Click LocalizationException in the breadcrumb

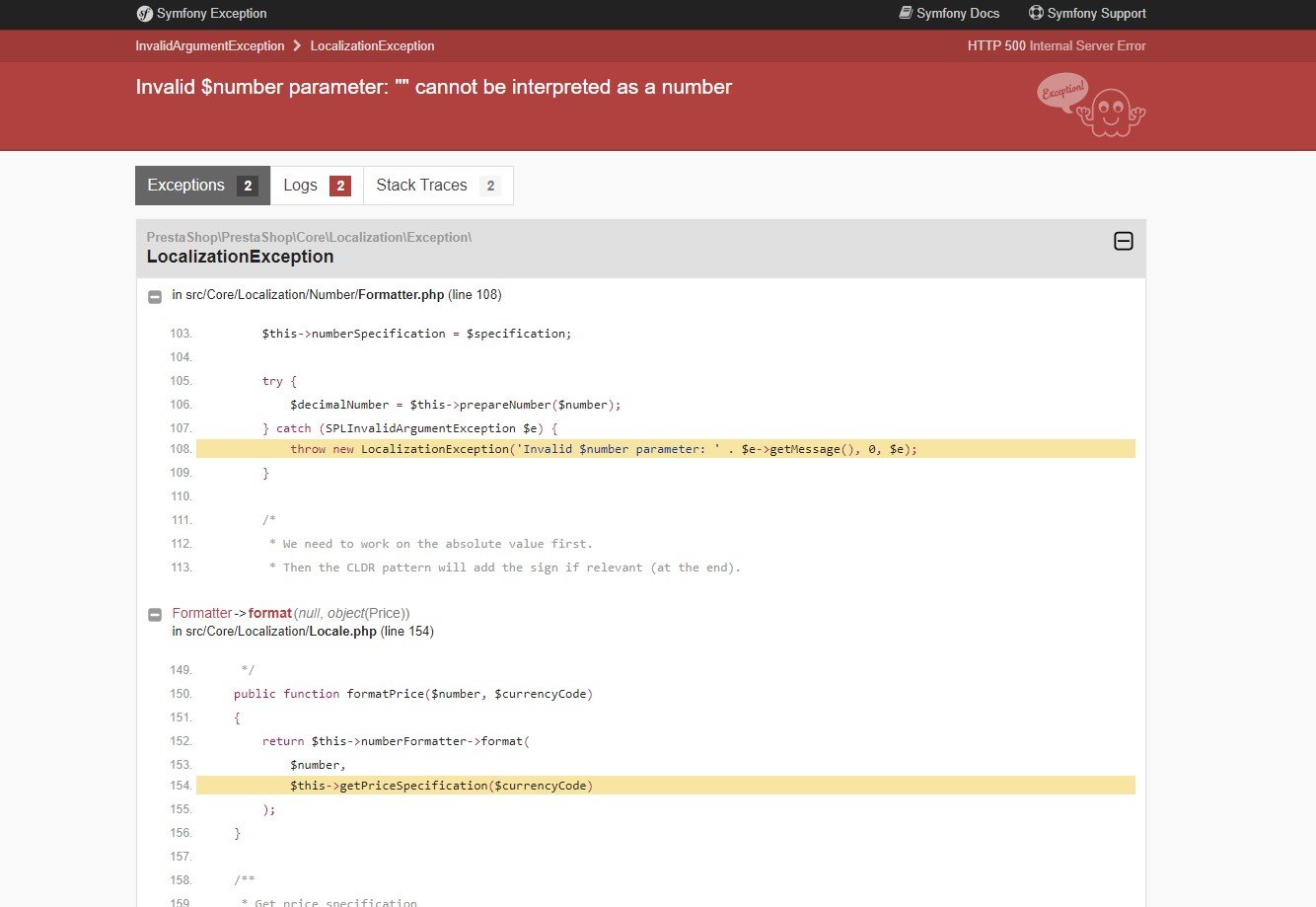coord(372,46)
